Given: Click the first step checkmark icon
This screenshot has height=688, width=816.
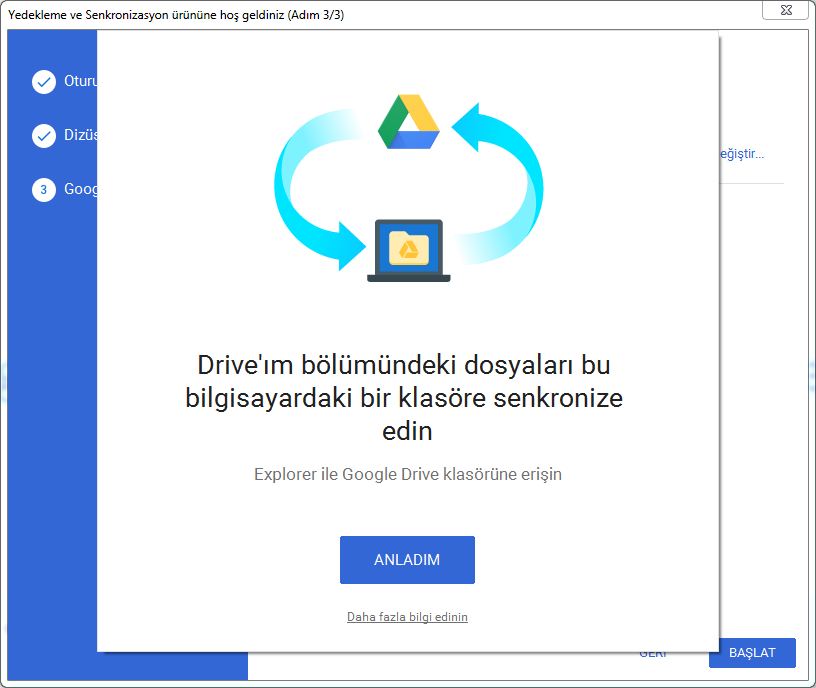Looking at the screenshot, I should click(x=44, y=82).
